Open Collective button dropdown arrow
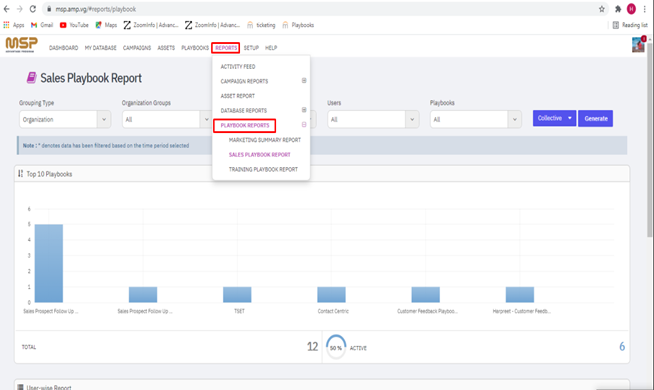This screenshot has width=654, height=390. (x=570, y=118)
